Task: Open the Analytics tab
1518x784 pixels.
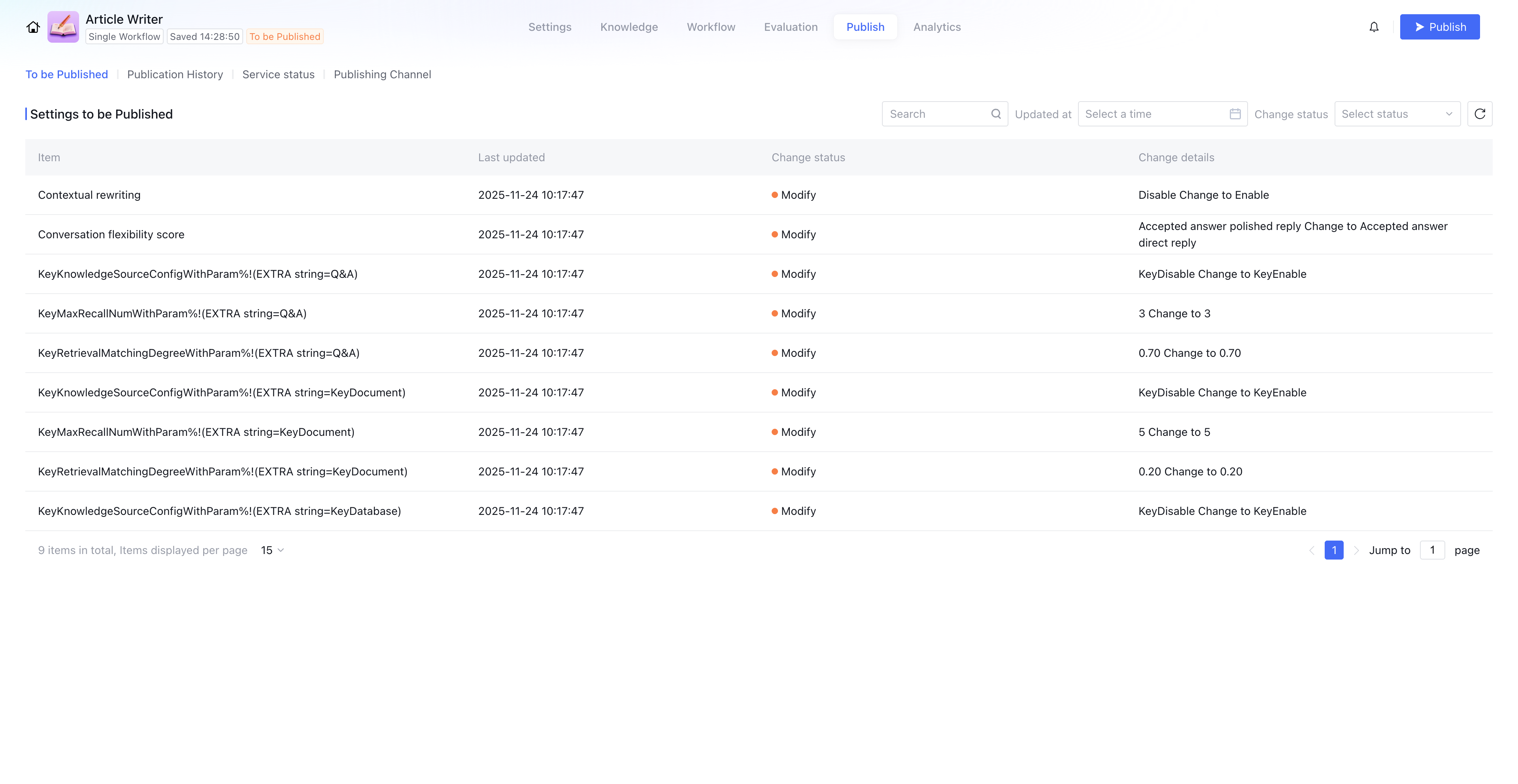Action: pyautogui.click(x=936, y=27)
